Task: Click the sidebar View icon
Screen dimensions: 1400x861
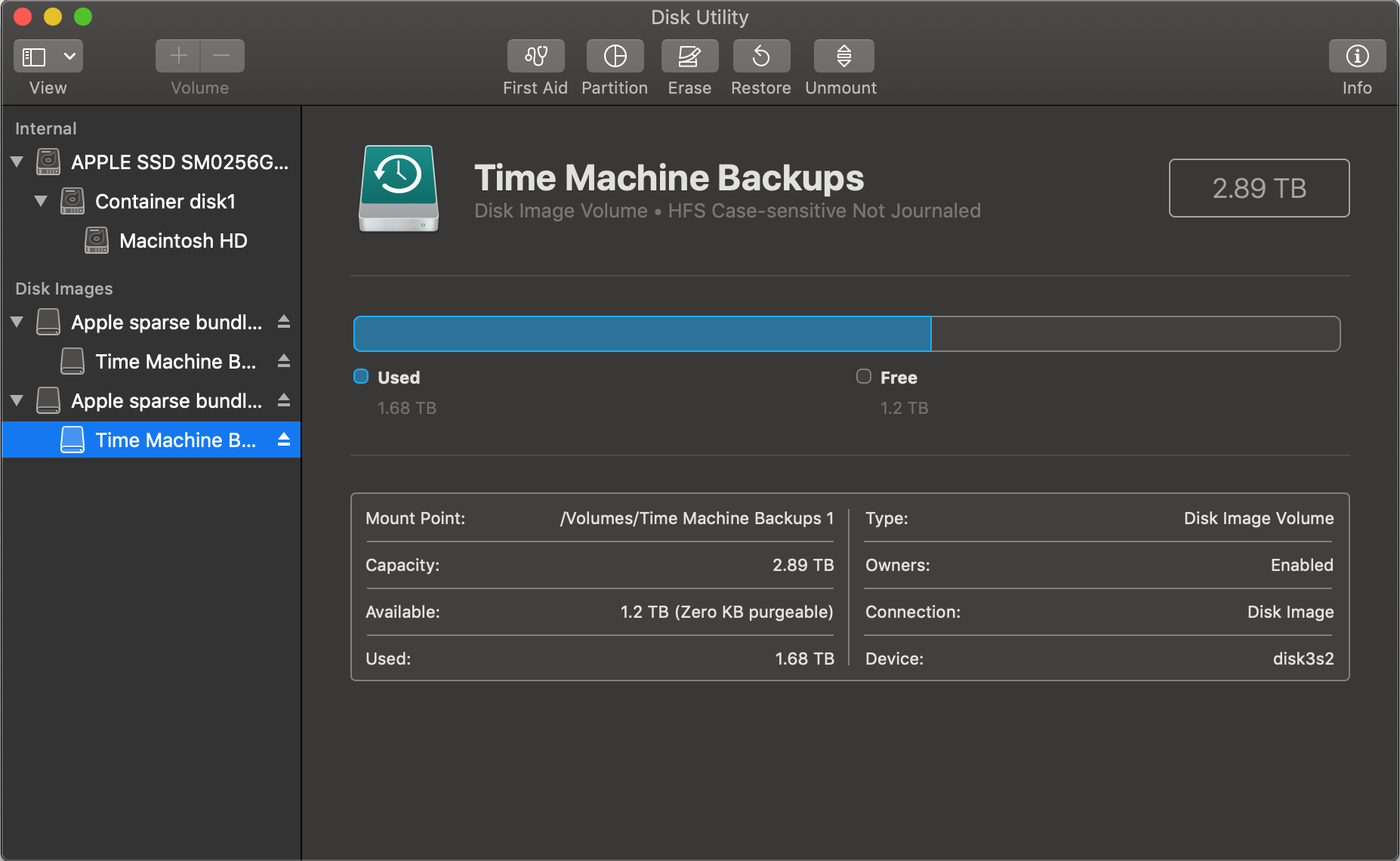Action: [x=34, y=55]
